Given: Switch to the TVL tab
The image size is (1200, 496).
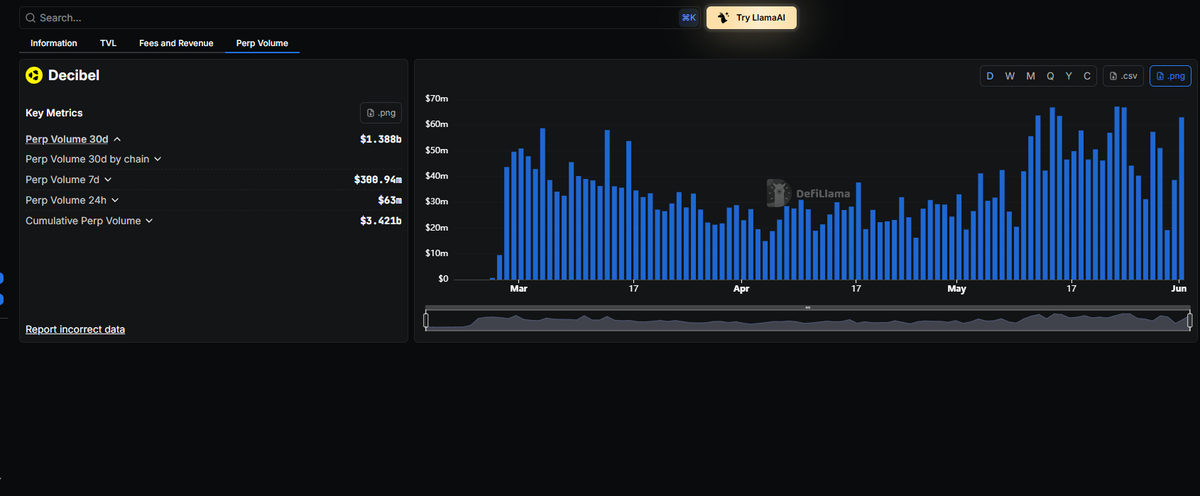Looking at the screenshot, I should [108, 43].
